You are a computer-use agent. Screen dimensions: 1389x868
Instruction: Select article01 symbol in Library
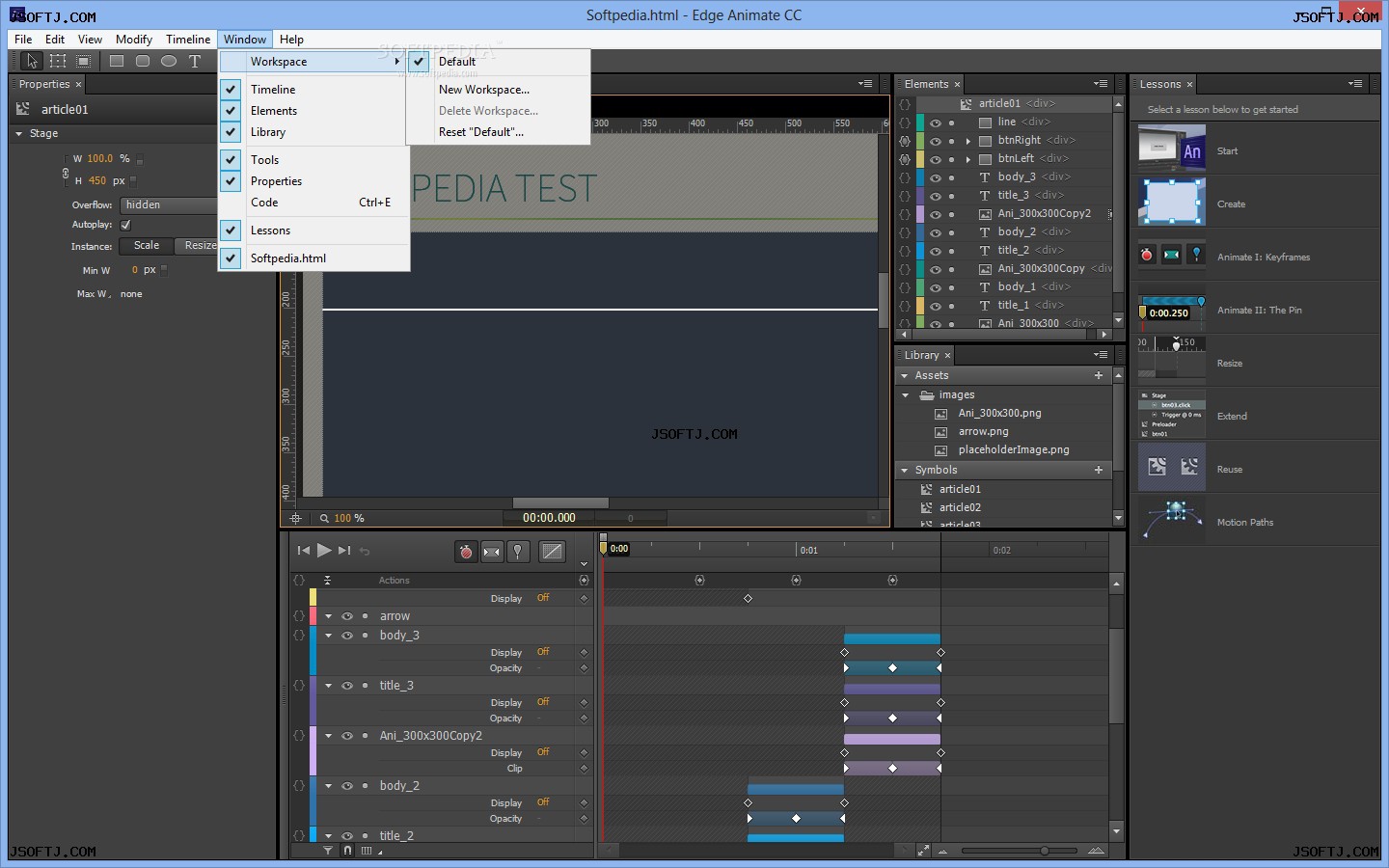pyautogui.click(x=960, y=489)
